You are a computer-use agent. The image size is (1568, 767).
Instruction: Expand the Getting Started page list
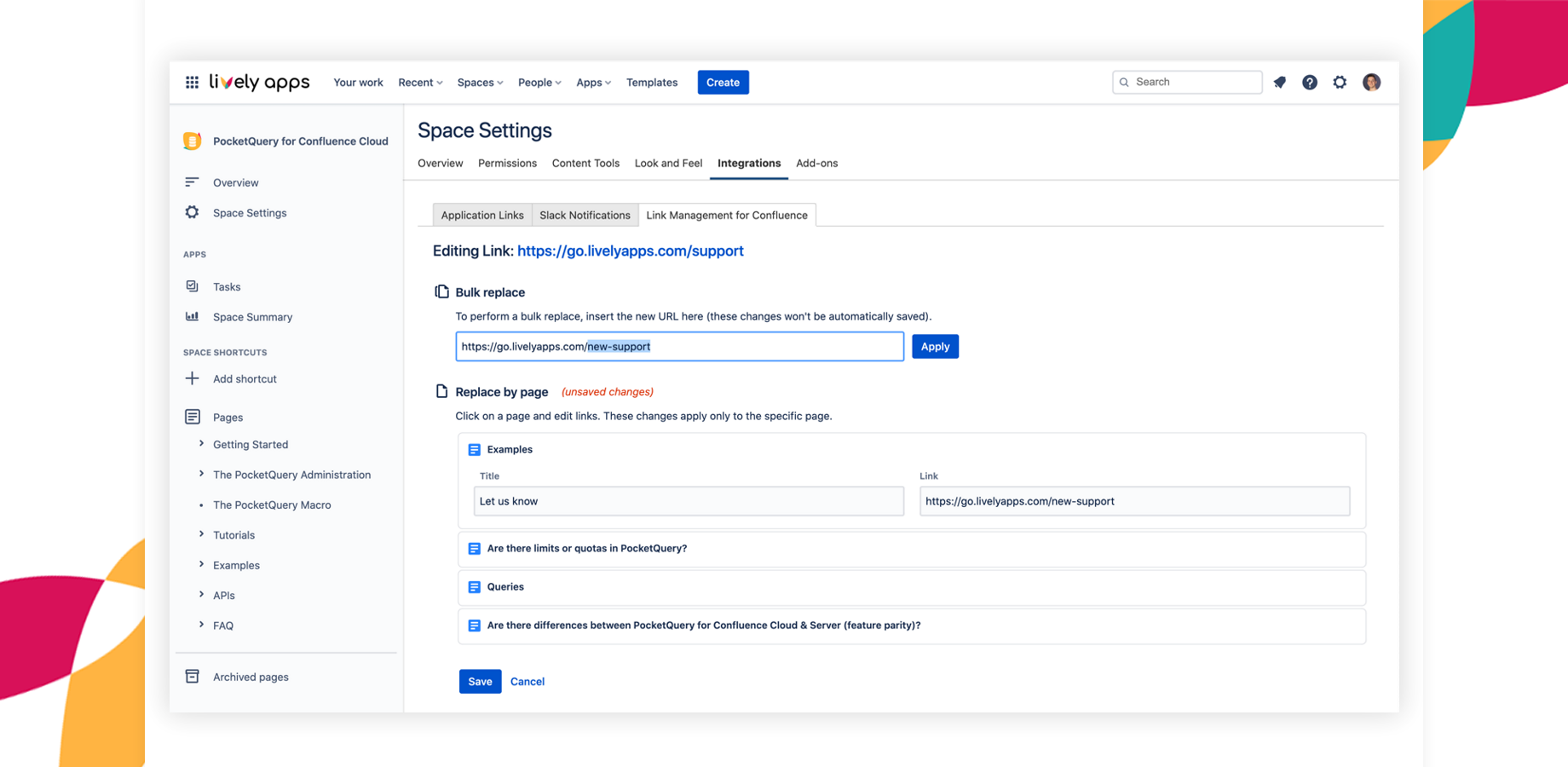click(202, 444)
